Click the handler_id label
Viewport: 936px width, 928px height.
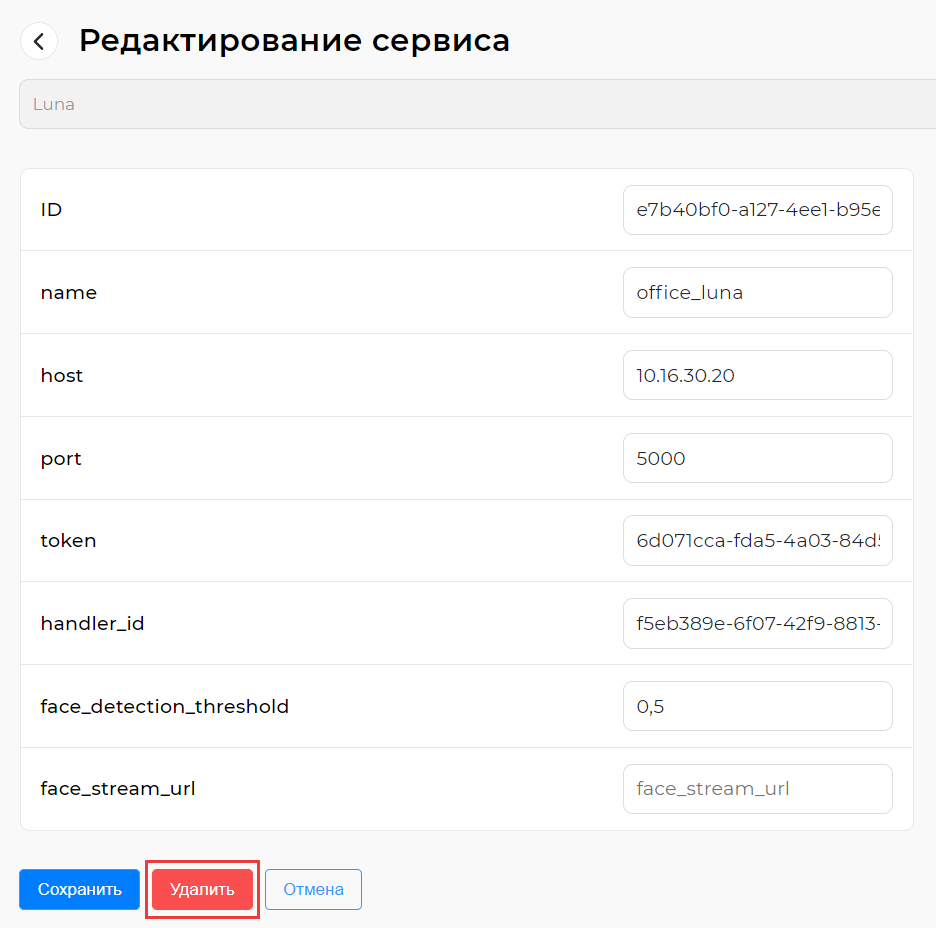coord(93,624)
